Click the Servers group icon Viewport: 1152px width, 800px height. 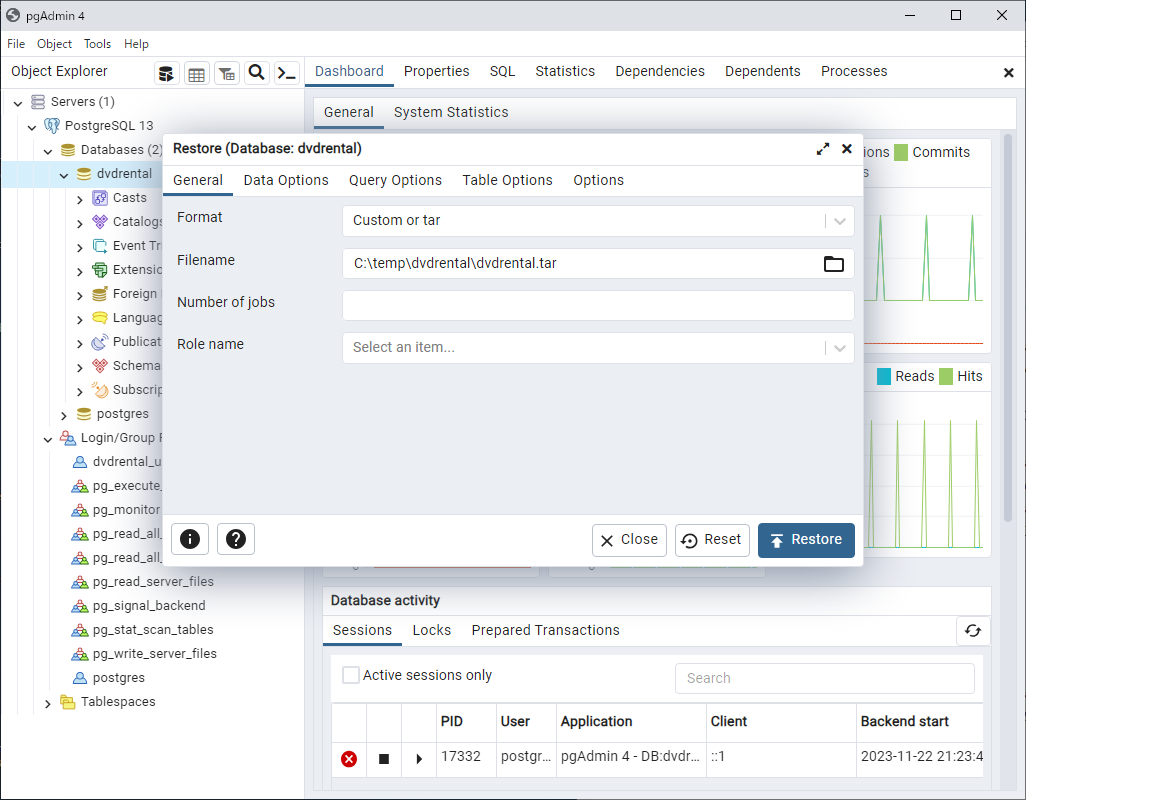[38, 102]
